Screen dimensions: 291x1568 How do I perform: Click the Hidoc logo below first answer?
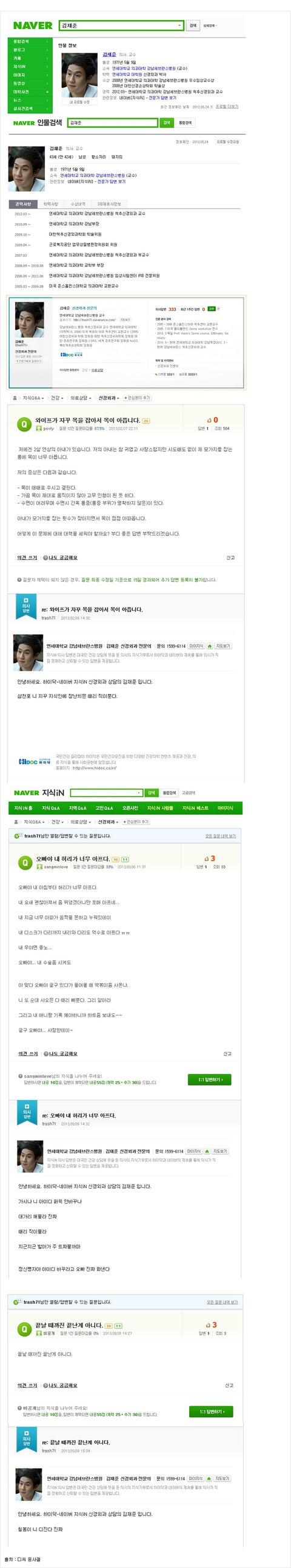click(x=34, y=761)
